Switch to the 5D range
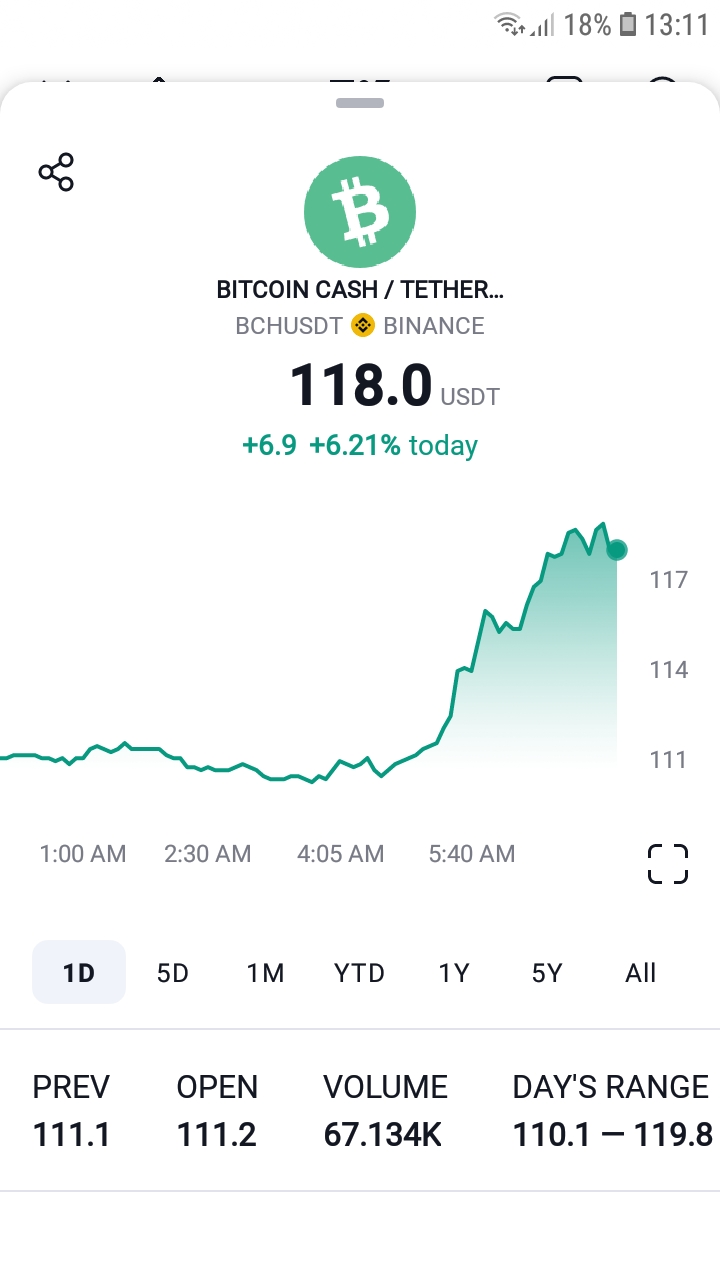720x1280 pixels. click(173, 972)
